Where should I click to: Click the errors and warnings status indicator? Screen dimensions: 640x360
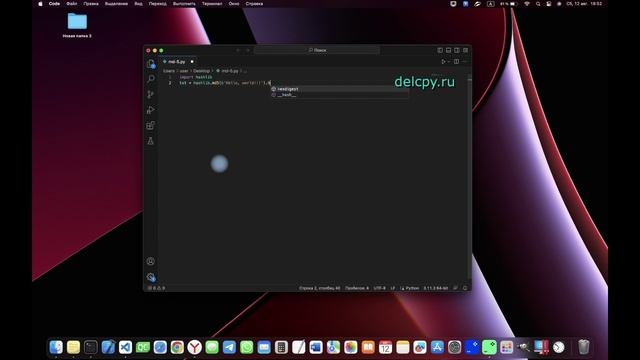point(157,288)
